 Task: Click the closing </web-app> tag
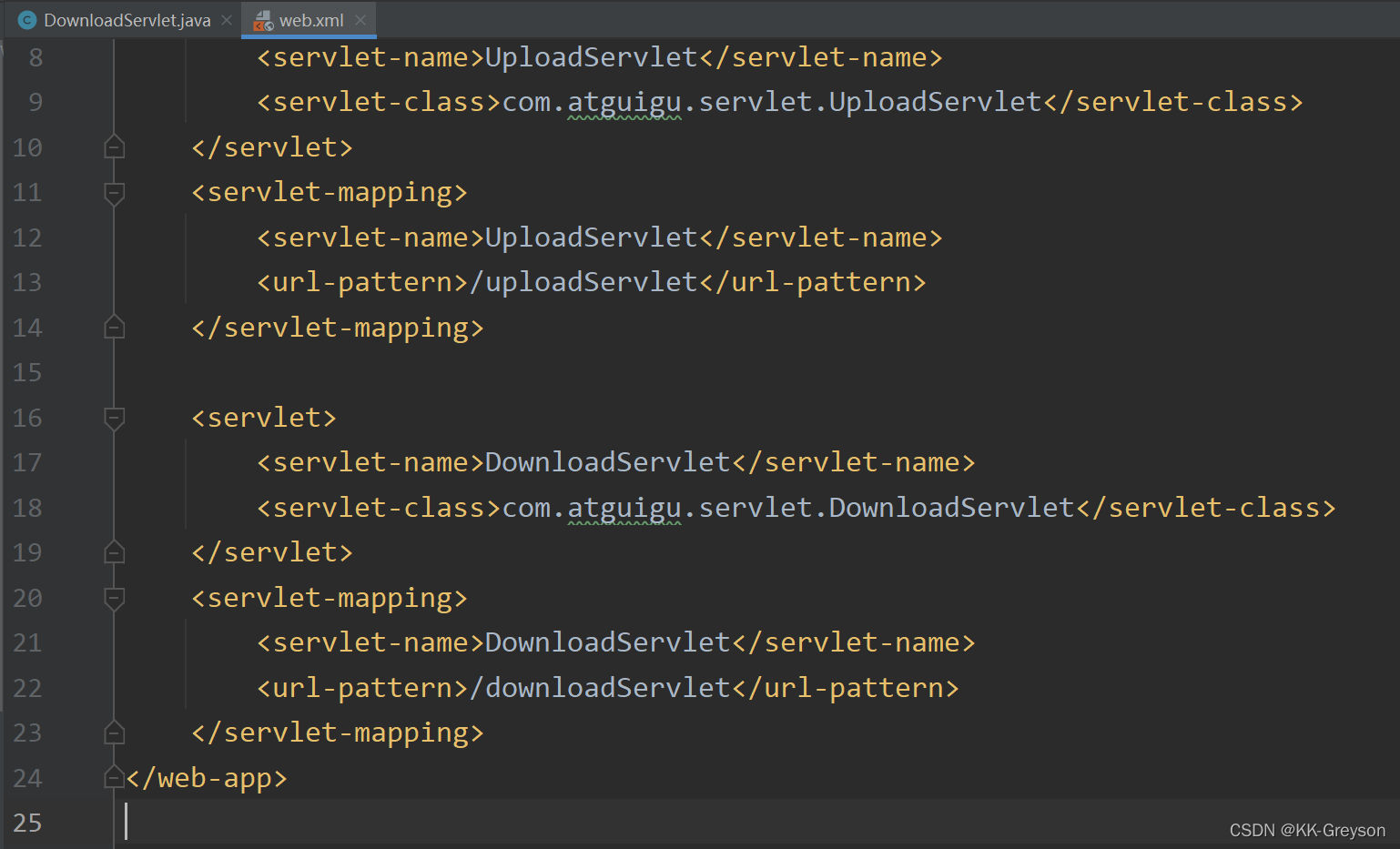click(x=207, y=778)
